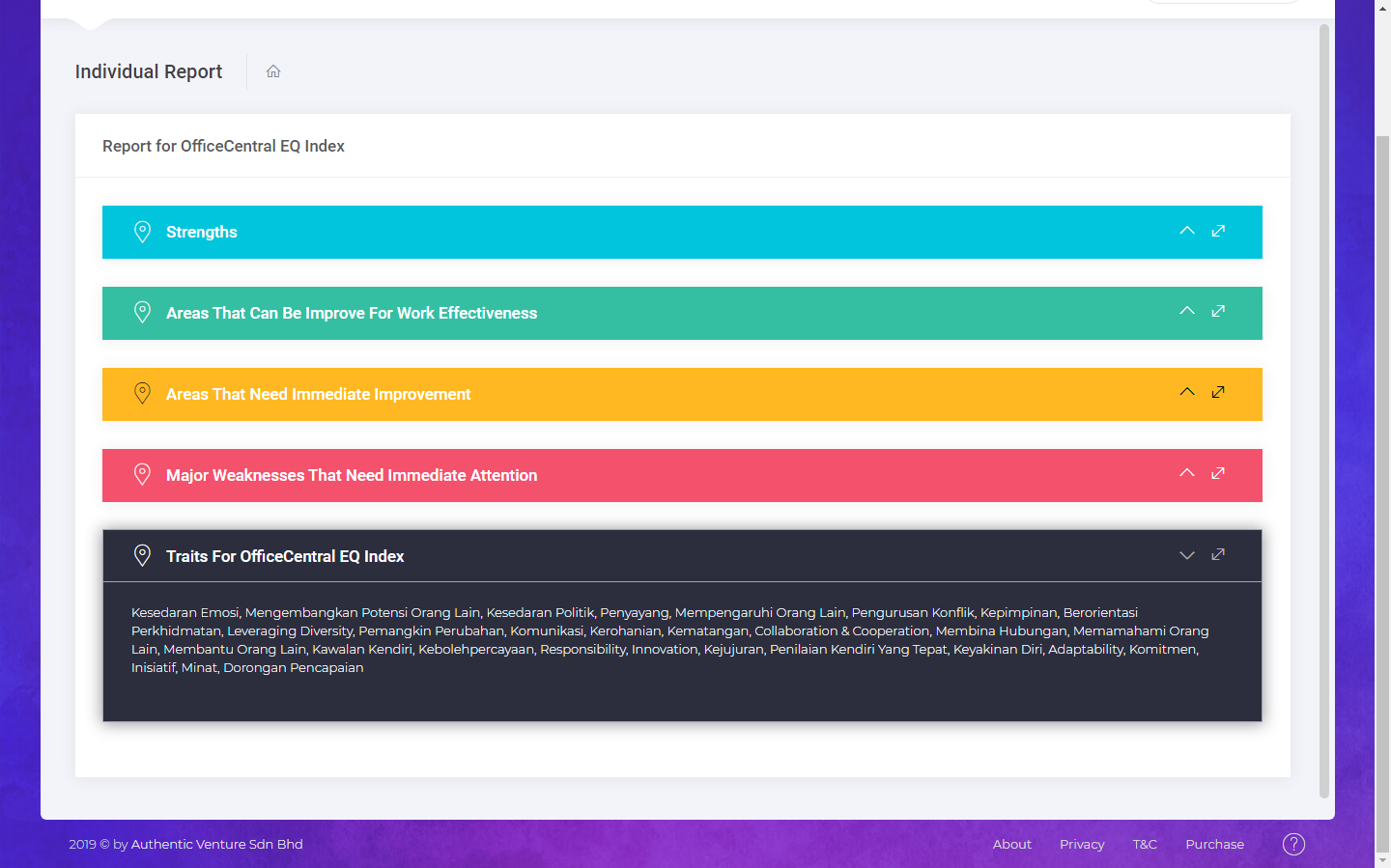This screenshot has height=868, width=1391.
Task: Open the Privacy footer link
Action: coord(1082,844)
